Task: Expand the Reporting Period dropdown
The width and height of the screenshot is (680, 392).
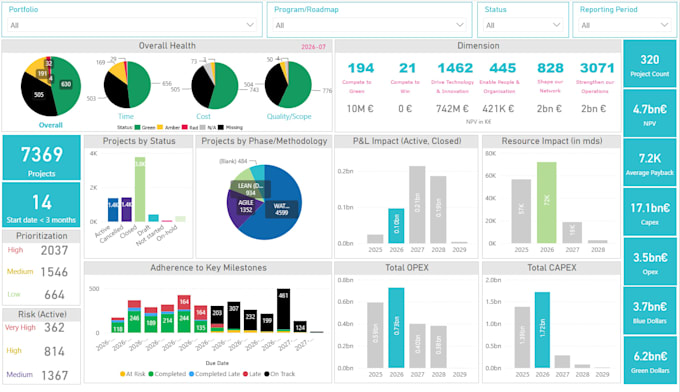Action: tap(625, 25)
